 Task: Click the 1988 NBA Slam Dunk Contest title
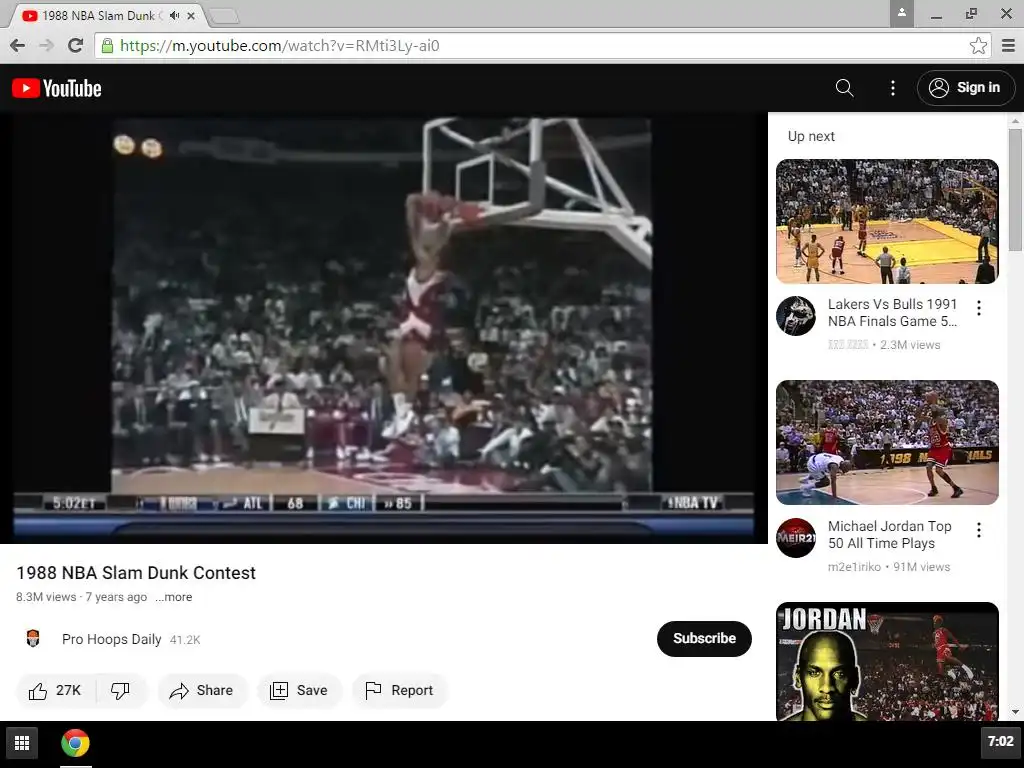point(136,573)
